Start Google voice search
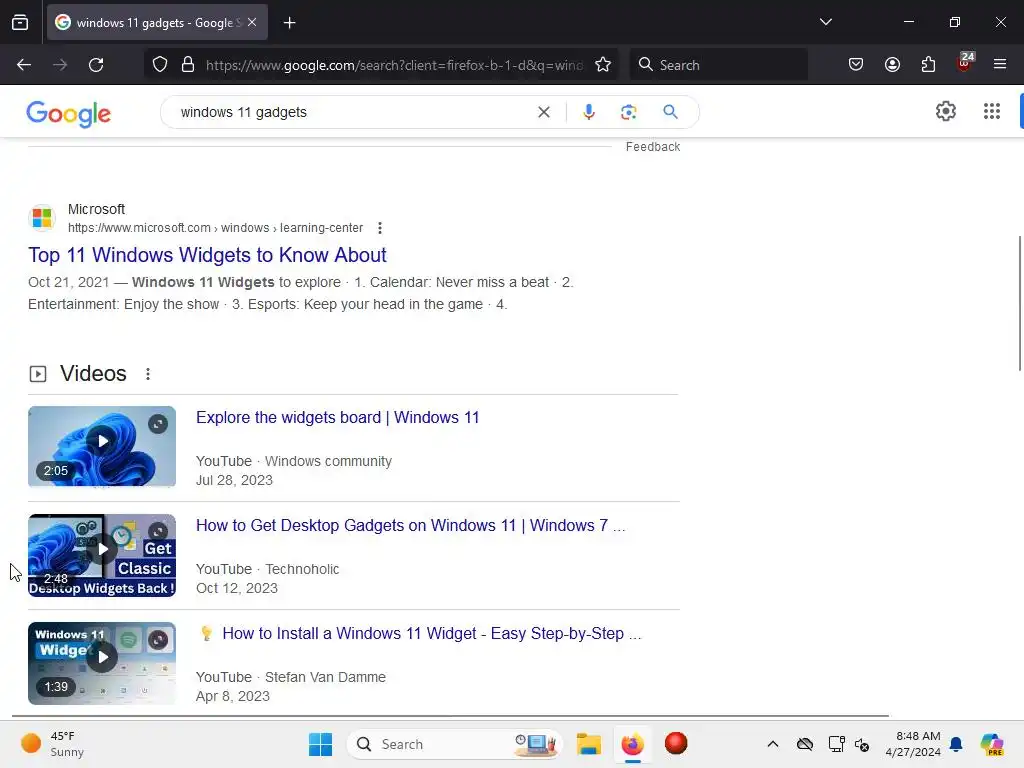Image resolution: width=1024 pixels, height=768 pixels. coord(588,112)
